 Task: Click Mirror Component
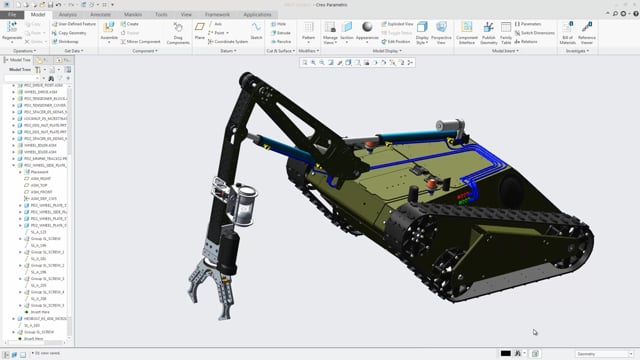click(x=140, y=42)
